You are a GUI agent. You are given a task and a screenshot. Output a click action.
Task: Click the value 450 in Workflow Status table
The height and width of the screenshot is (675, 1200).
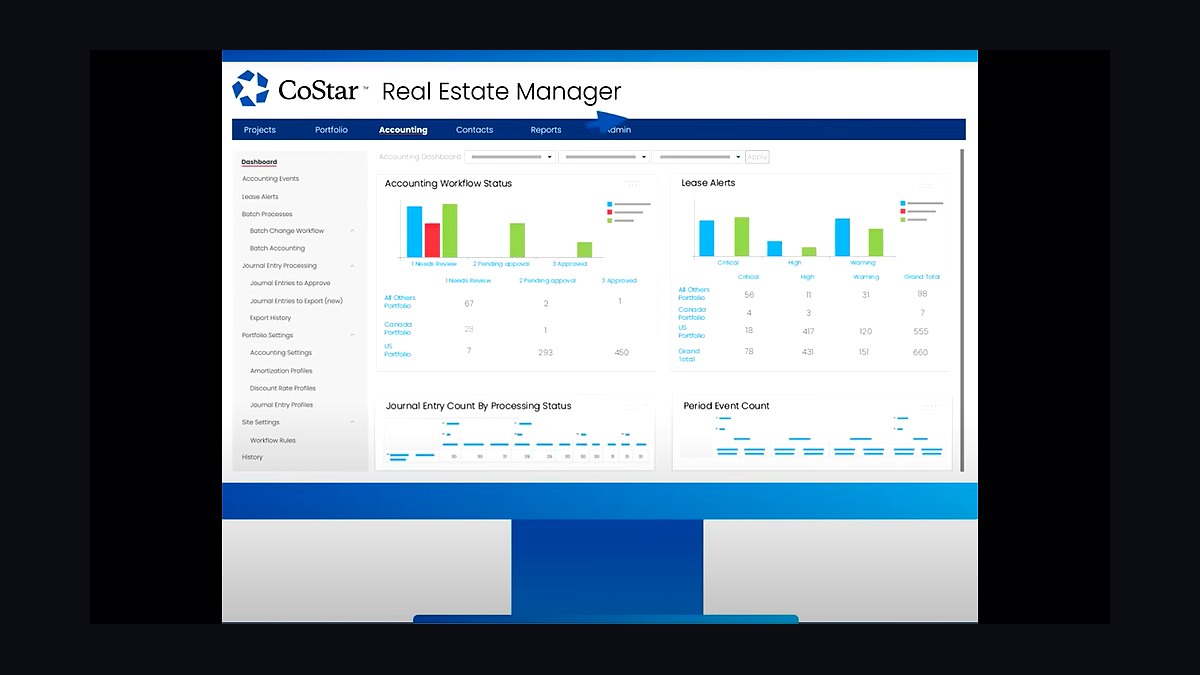621,352
